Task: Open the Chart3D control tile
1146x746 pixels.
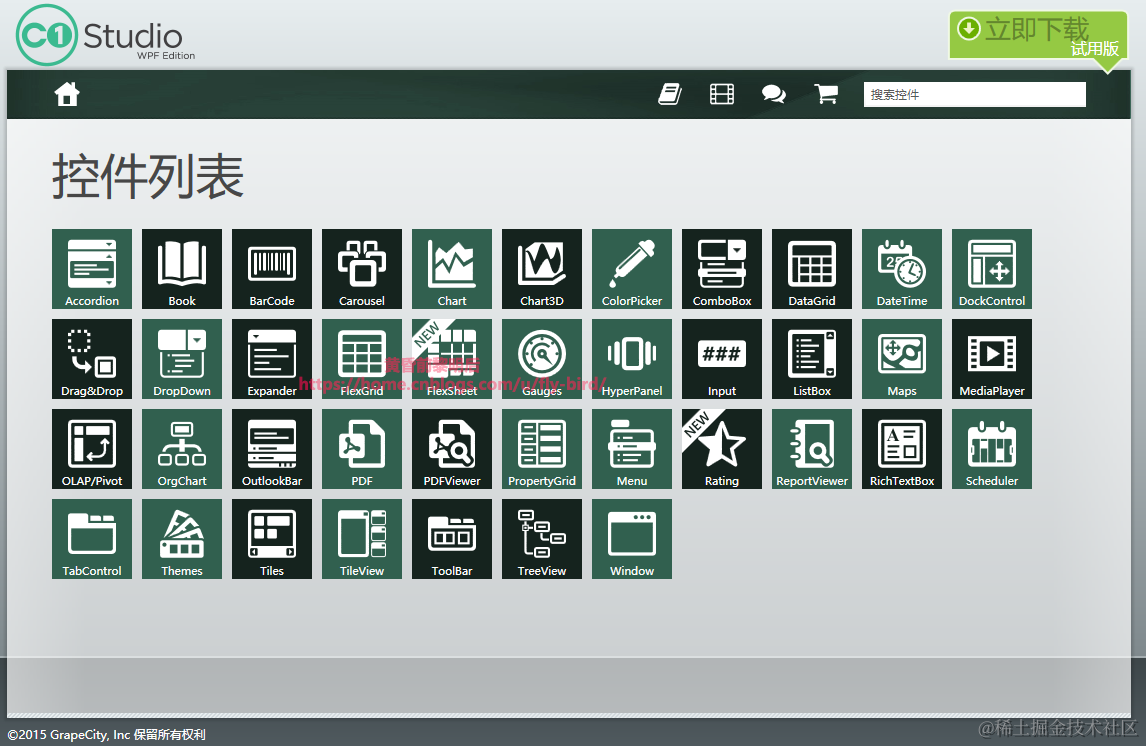Action: click(x=542, y=269)
